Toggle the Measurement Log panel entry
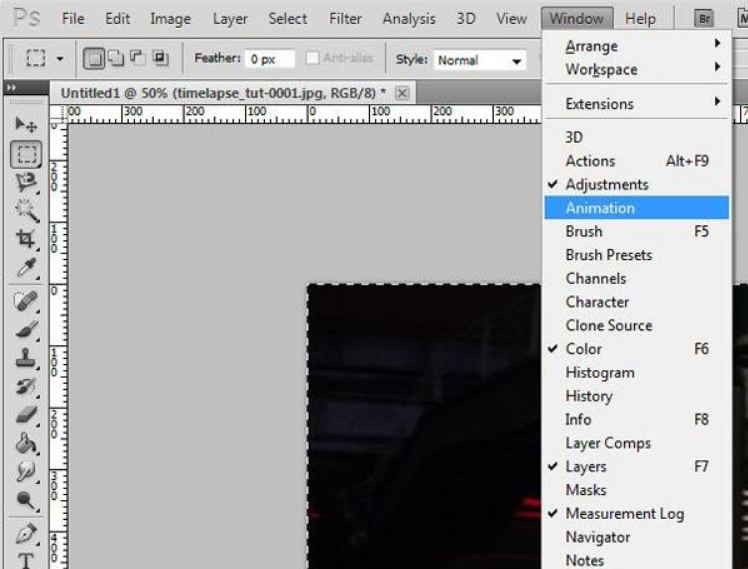The image size is (748, 569). click(637, 514)
